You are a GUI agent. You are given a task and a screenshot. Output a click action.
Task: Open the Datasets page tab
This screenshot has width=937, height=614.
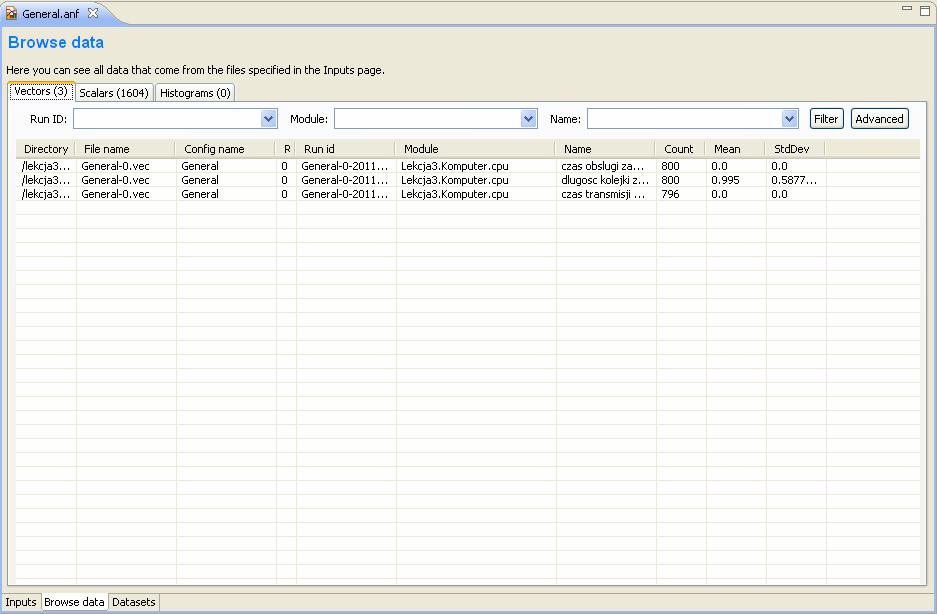click(x=134, y=602)
